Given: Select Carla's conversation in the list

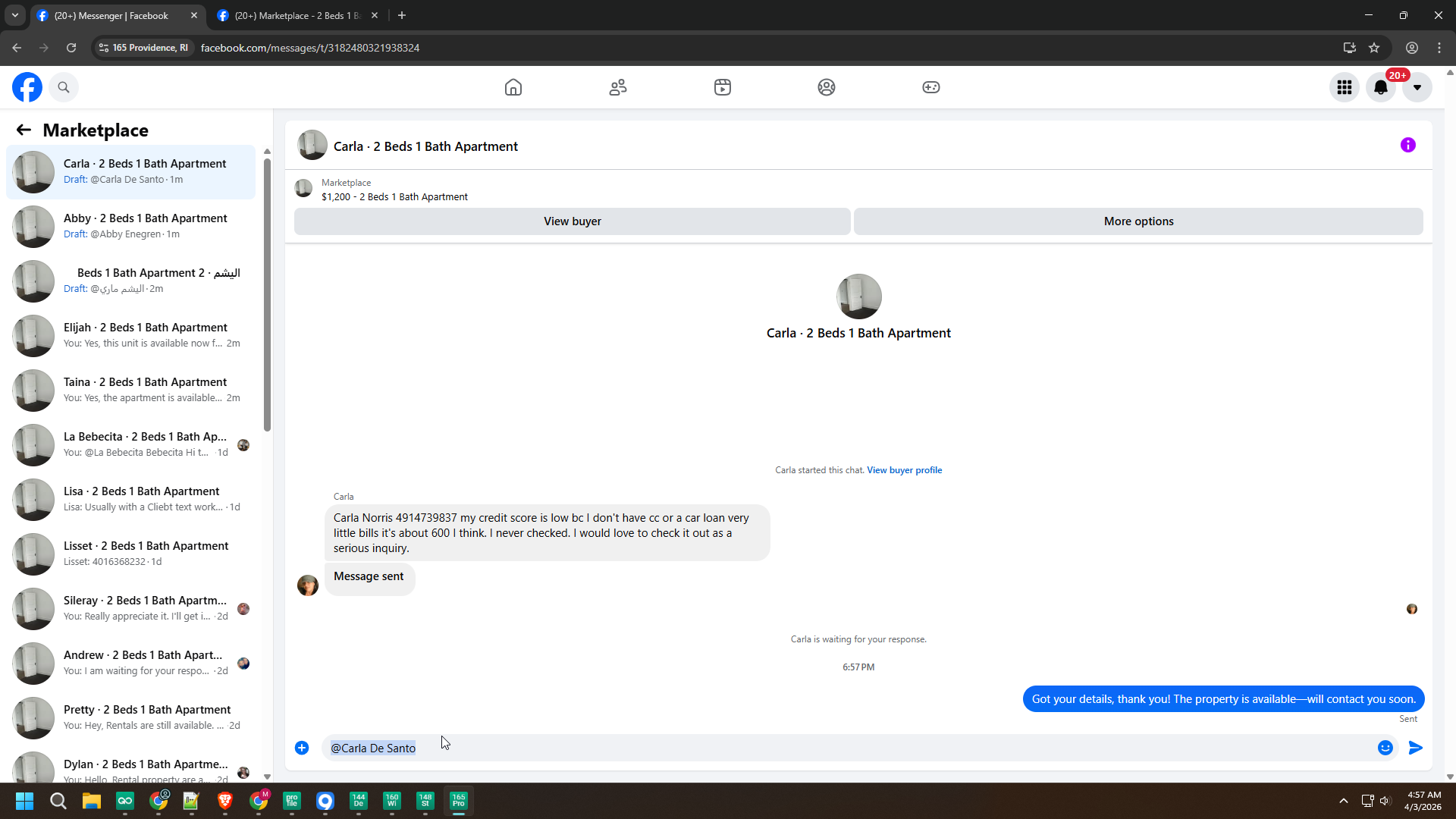Looking at the screenshot, I should click(131, 172).
